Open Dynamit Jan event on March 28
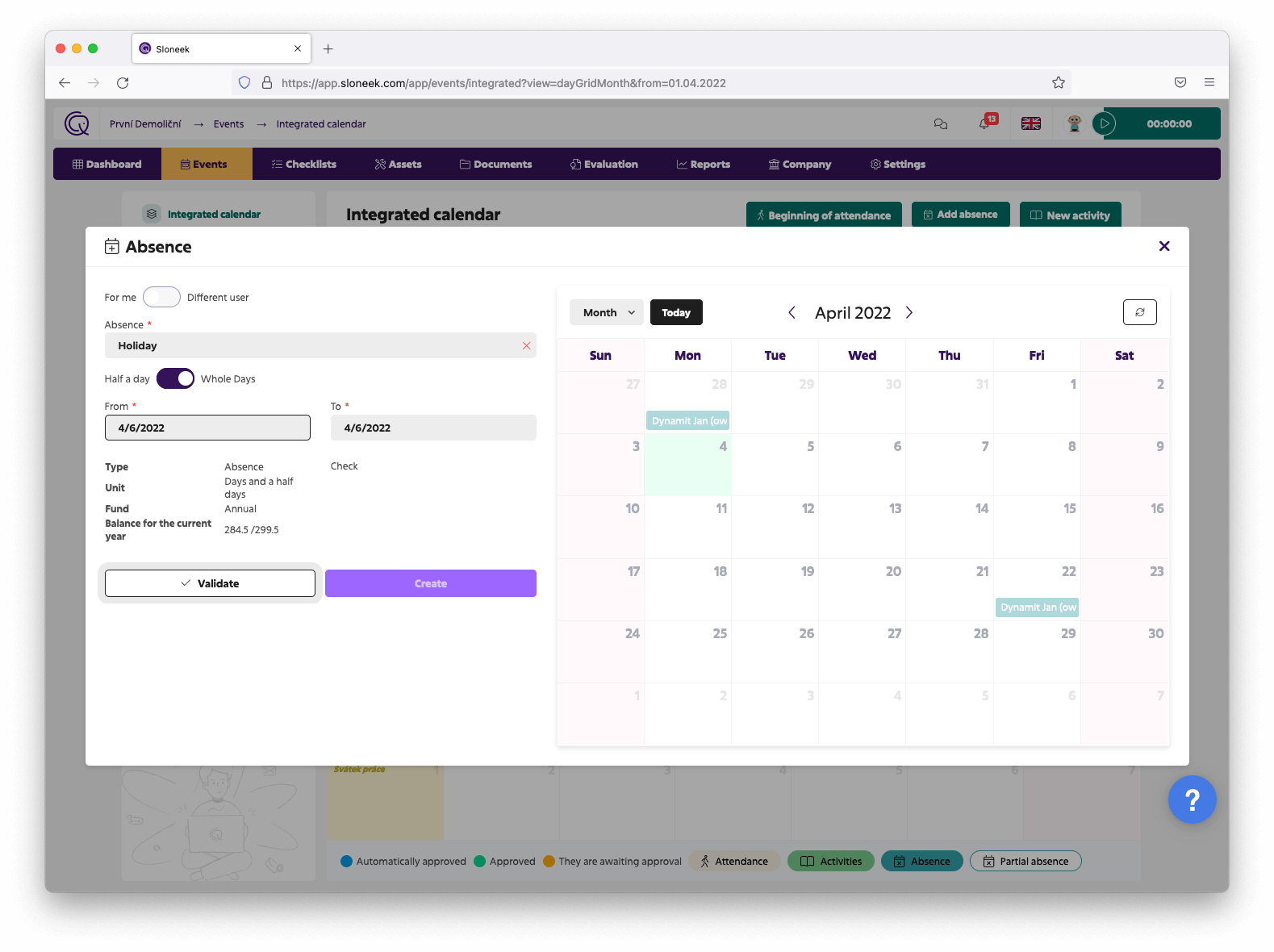This screenshot has height=952, width=1274. 689,420
